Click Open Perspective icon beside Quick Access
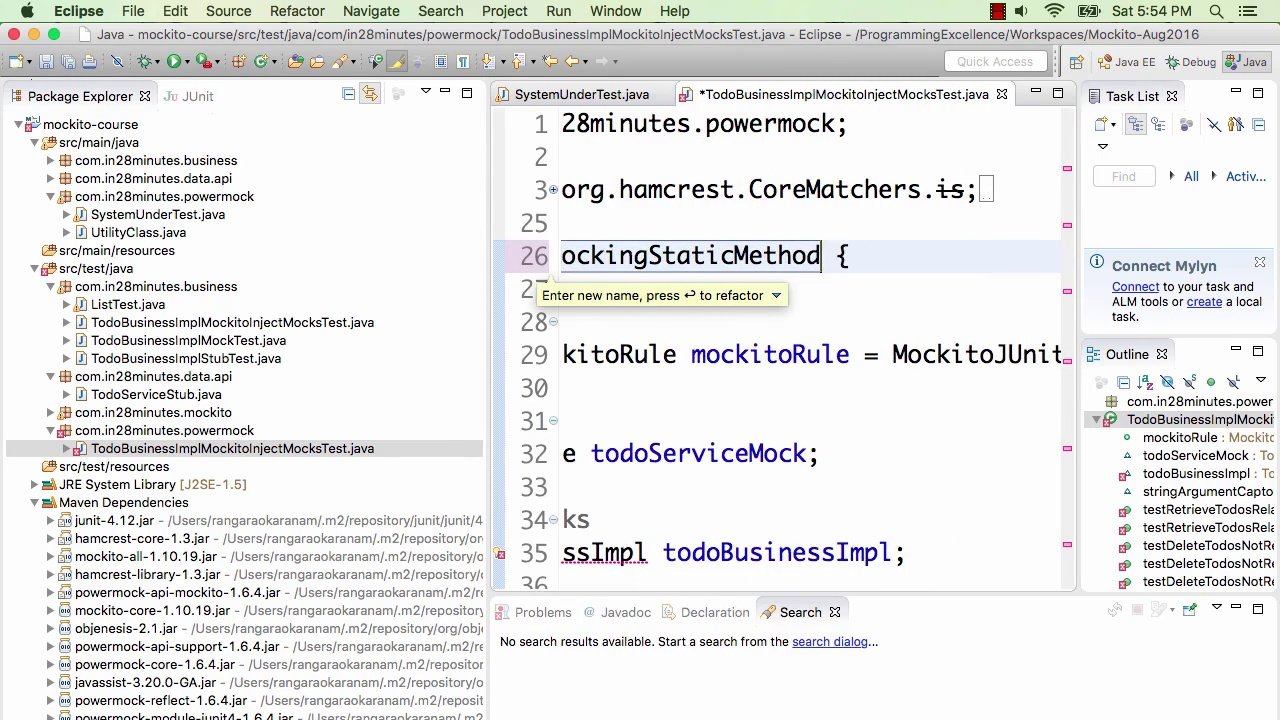Image resolution: width=1280 pixels, height=720 pixels. (x=1076, y=62)
